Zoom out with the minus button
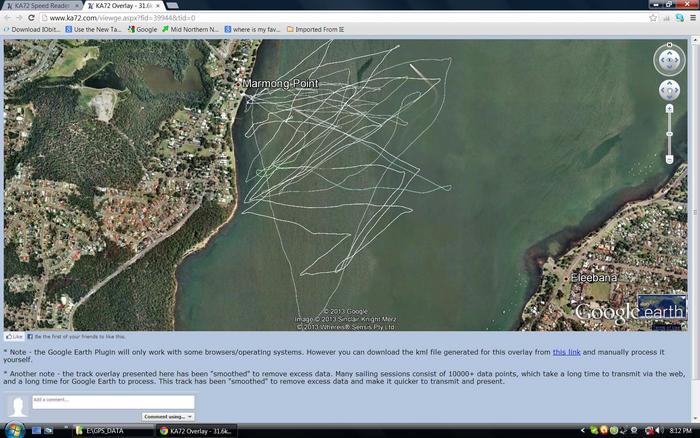The image size is (700, 438). click(x=669, y=158)
